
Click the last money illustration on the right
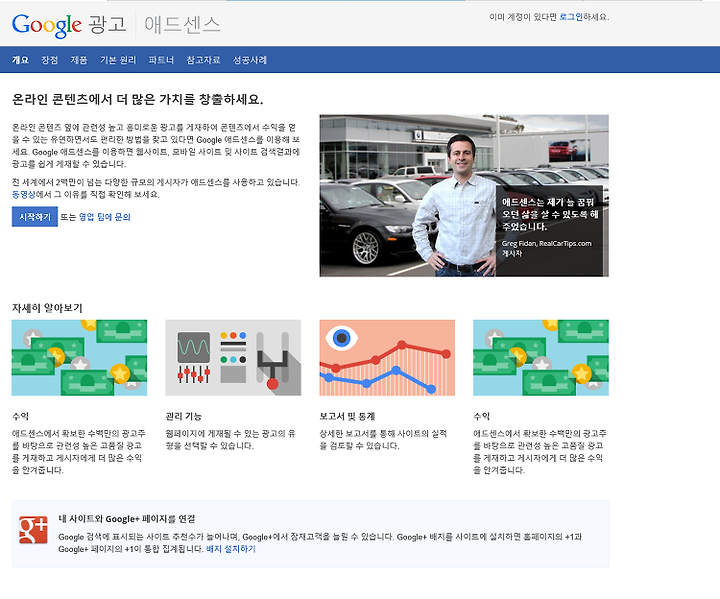point(541,358)
